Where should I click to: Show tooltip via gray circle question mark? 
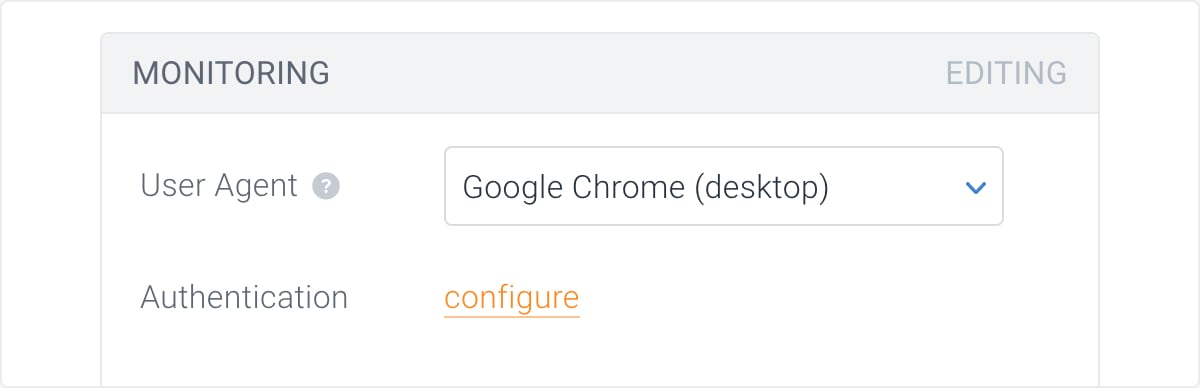pos(326,187)
